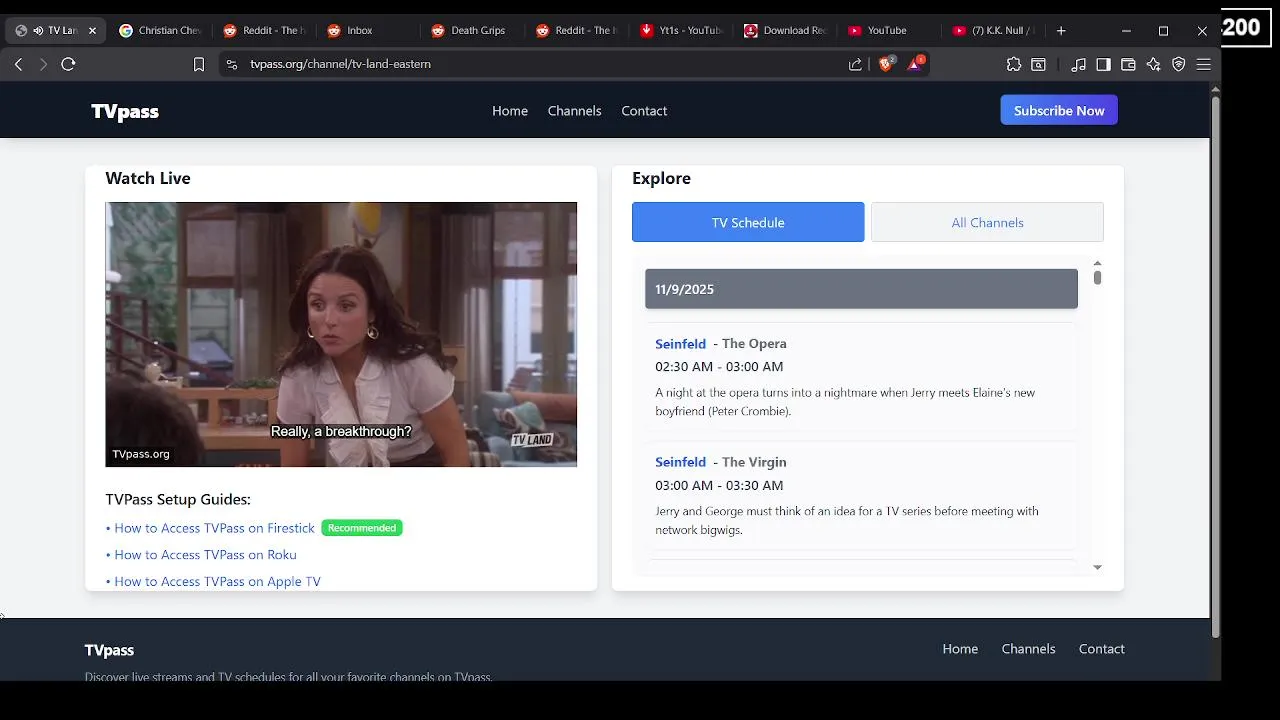
Task: Open How to Access TVPass on Apple TV
Action: 217,581
